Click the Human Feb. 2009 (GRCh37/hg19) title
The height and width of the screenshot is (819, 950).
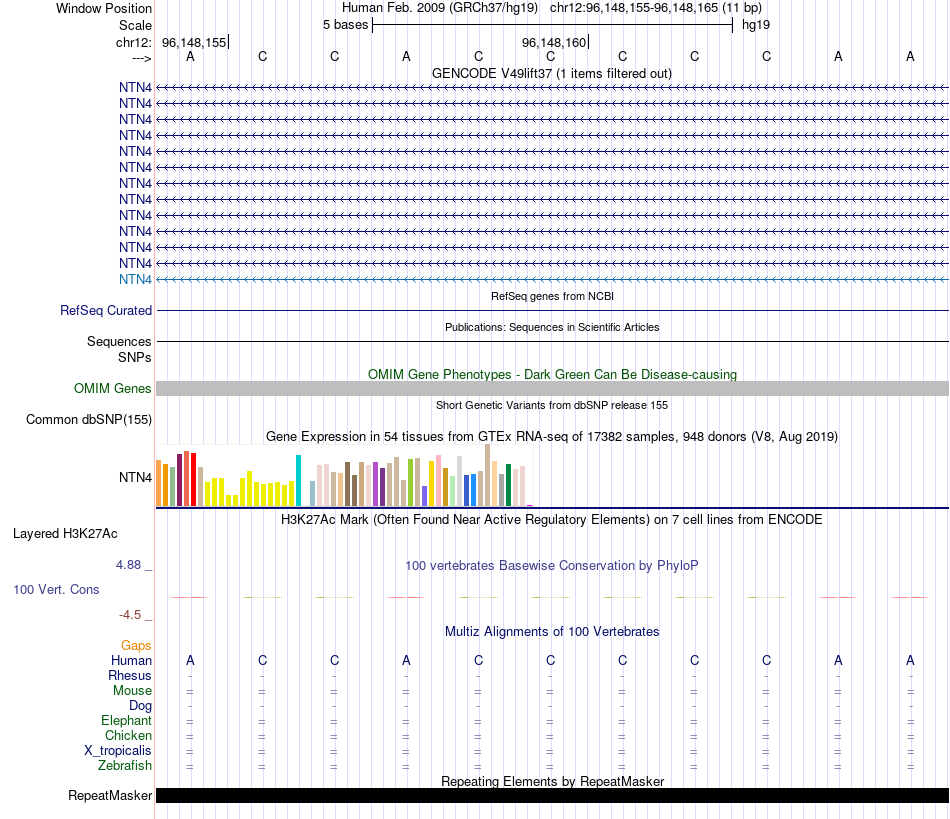[x=440, y=8]
